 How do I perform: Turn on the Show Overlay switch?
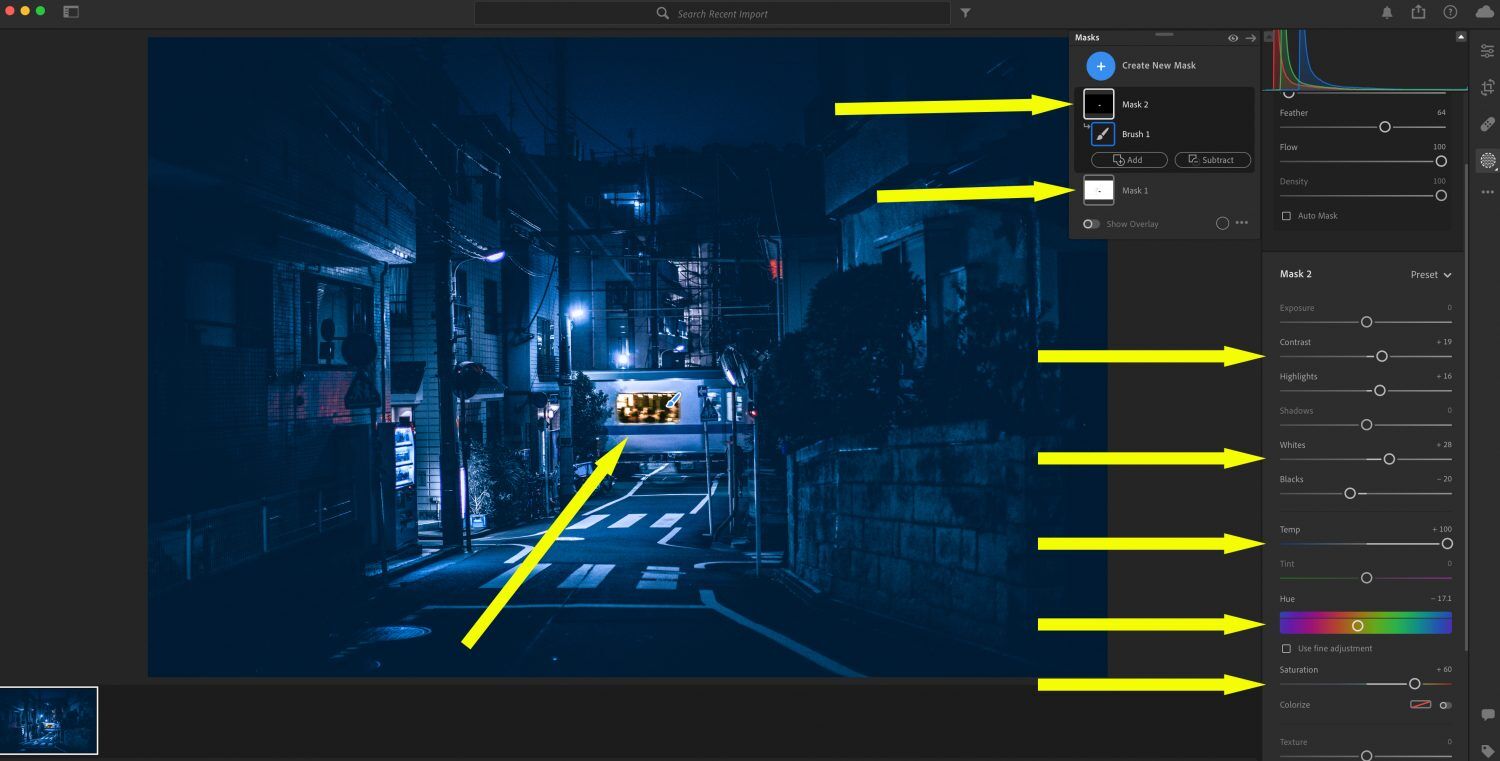(x=1091, y=224)
